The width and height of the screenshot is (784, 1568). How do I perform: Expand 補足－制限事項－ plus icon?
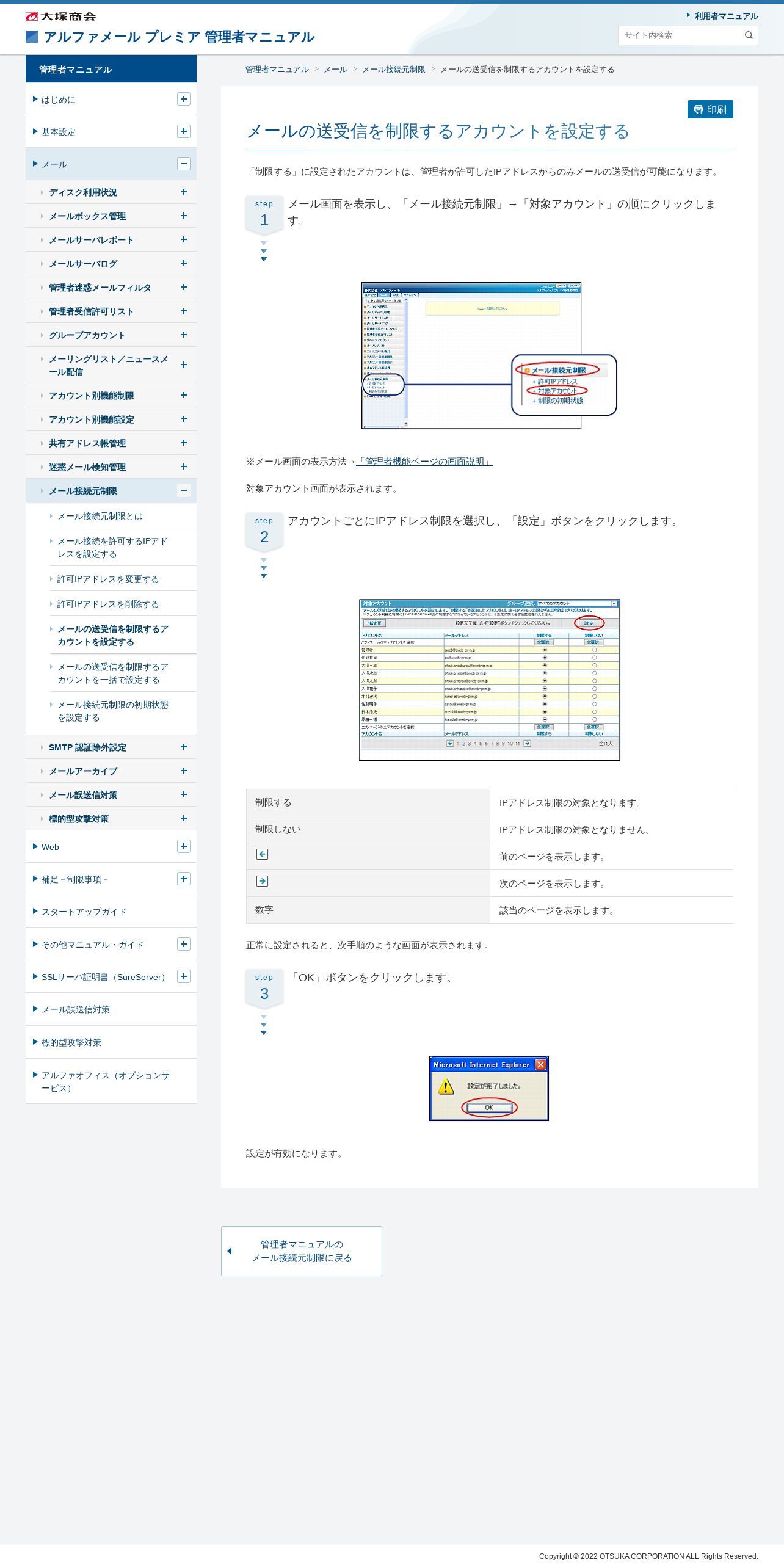184,879
